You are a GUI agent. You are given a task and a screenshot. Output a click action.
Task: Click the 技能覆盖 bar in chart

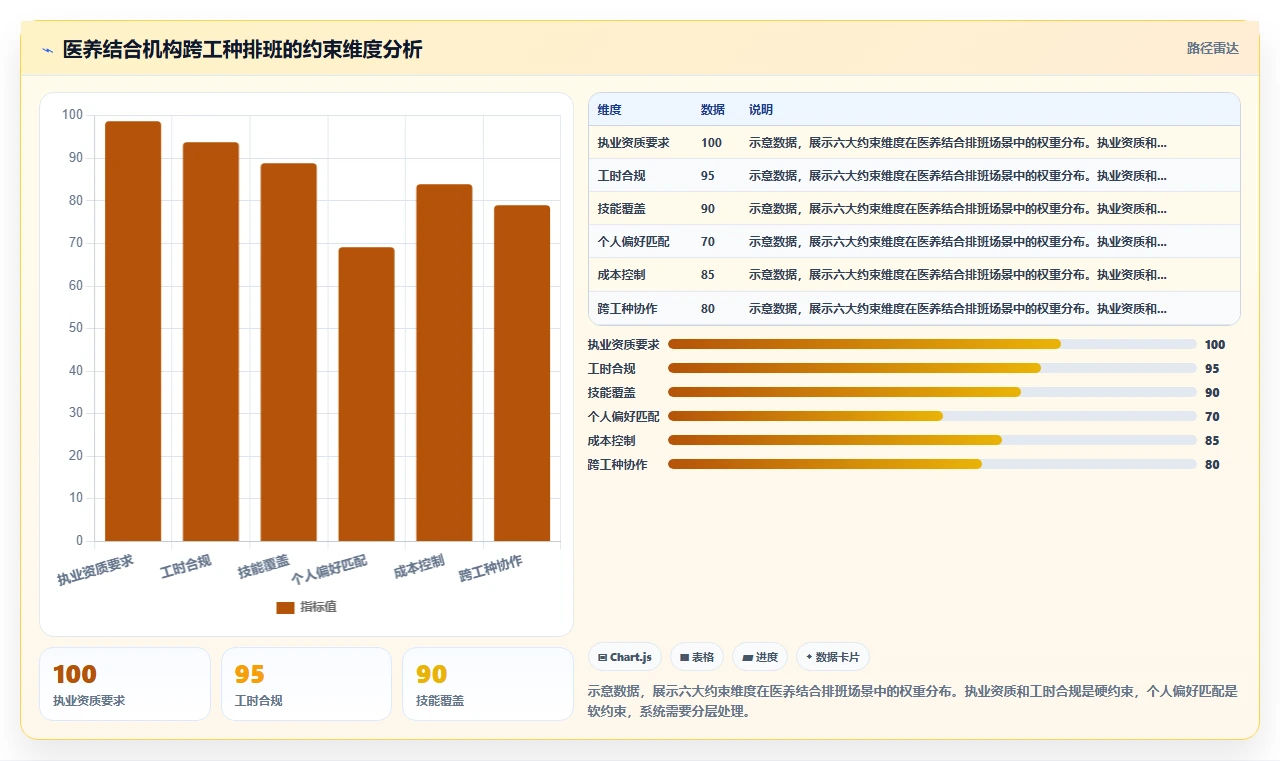289,352
